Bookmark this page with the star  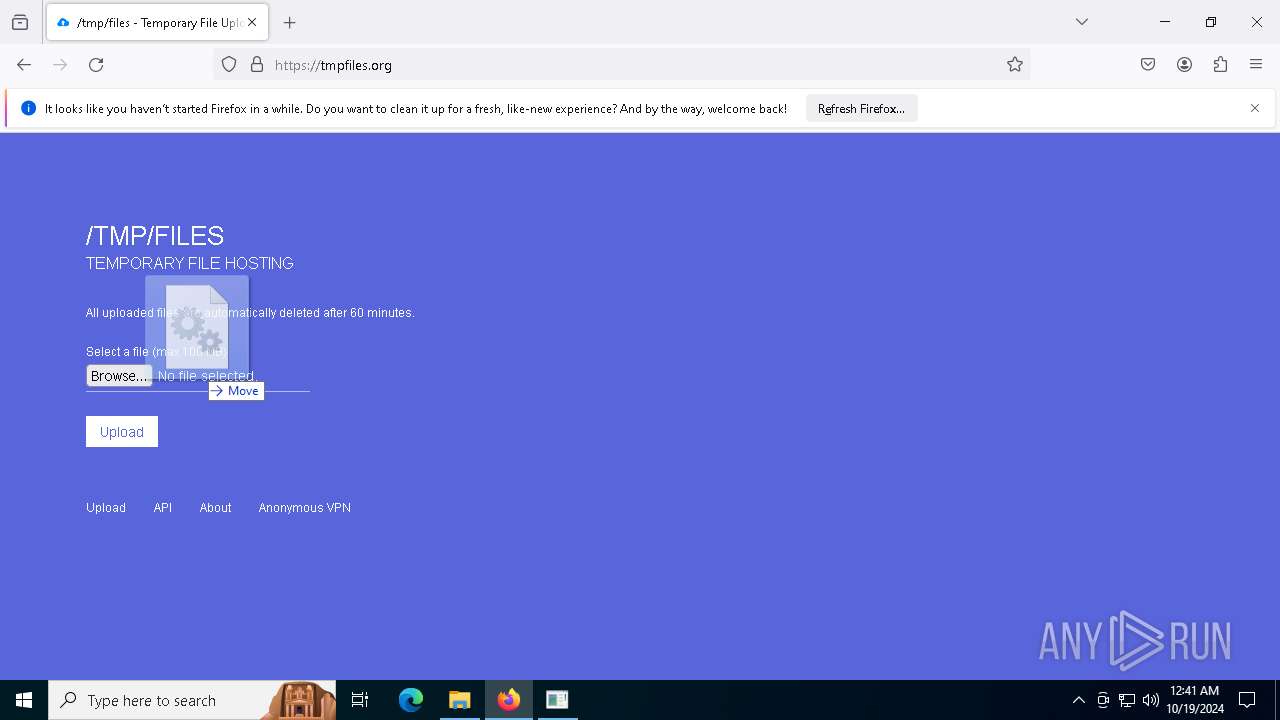tap(1015, 65)
